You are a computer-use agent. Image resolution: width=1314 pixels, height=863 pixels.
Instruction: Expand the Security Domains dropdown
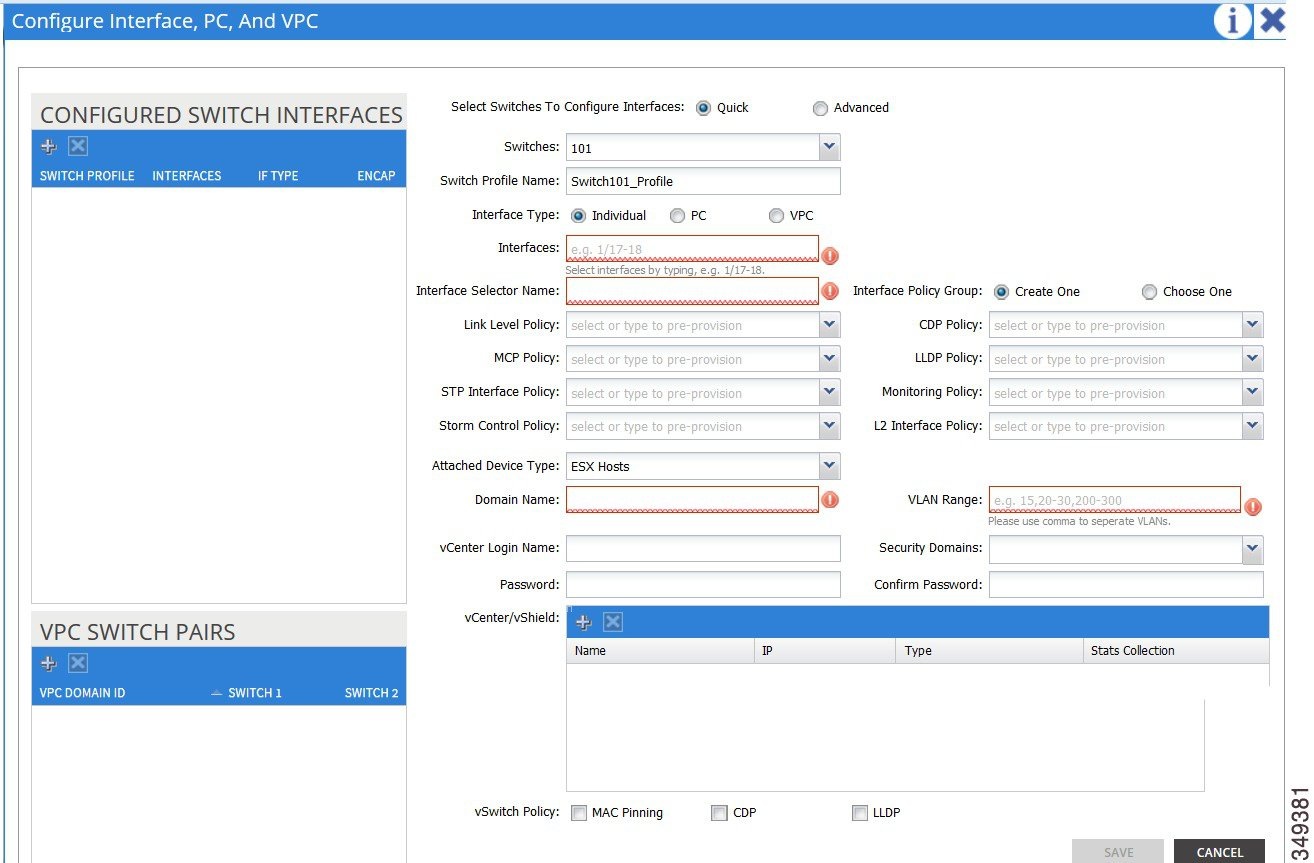pos(1252,549)
